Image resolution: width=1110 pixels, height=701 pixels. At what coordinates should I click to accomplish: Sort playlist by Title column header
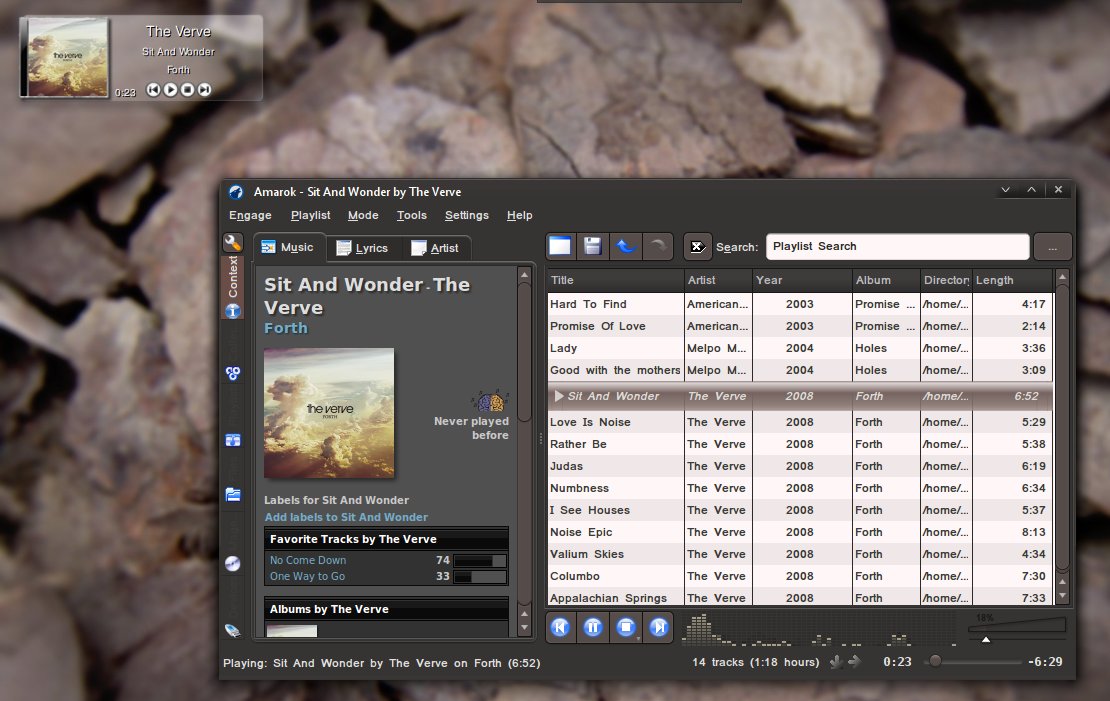[x=615, y=280]
